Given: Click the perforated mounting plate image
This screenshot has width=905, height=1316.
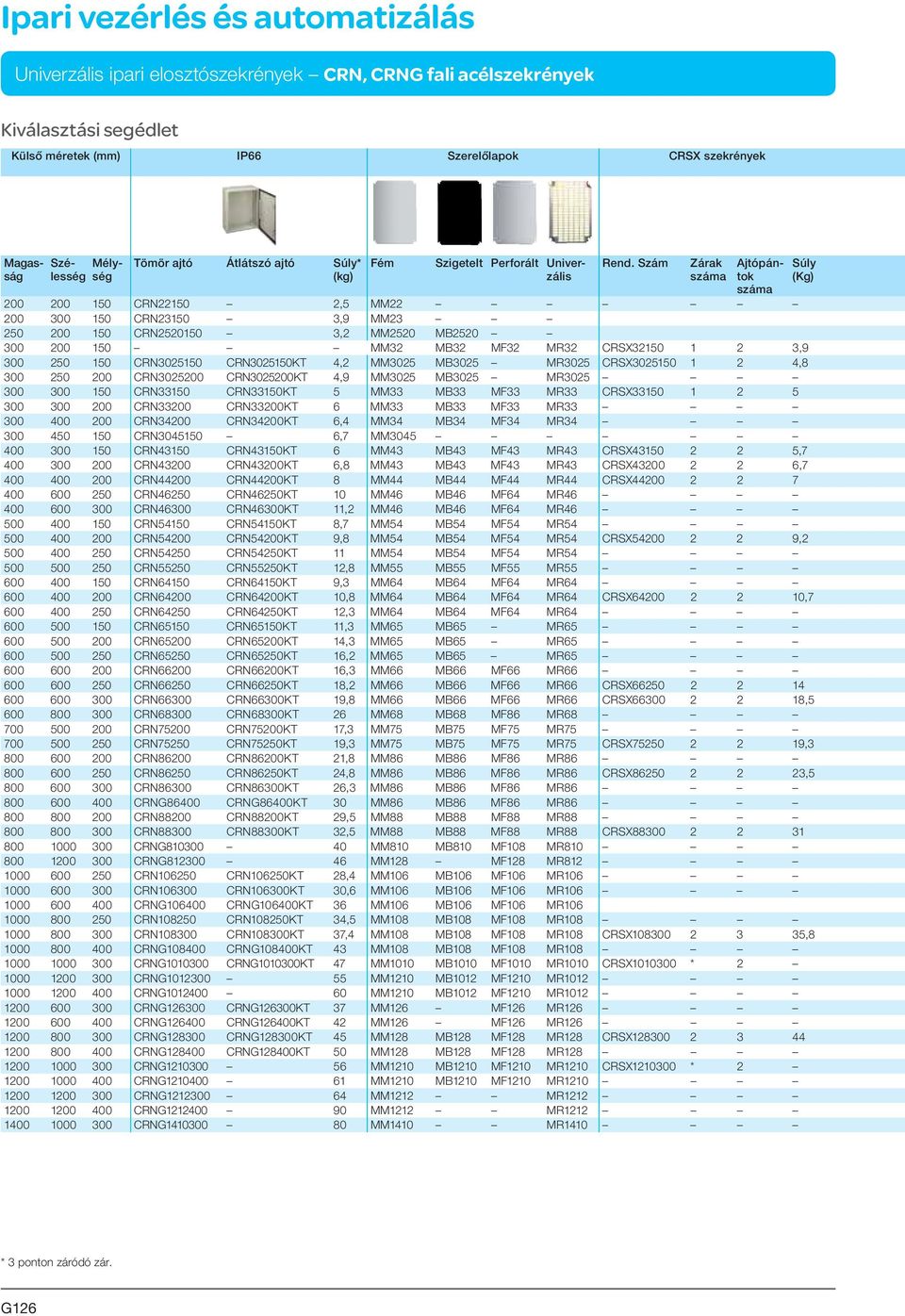Looking at the screenshot, I should (x=514, y=213).
